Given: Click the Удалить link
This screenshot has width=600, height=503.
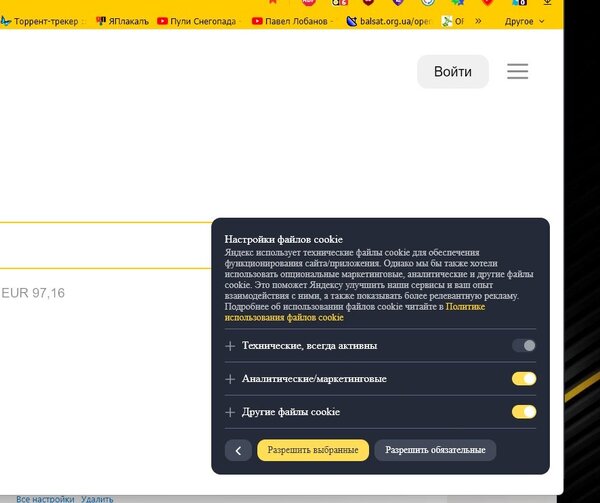Looking at the screenshot, I should click(97, 499).
